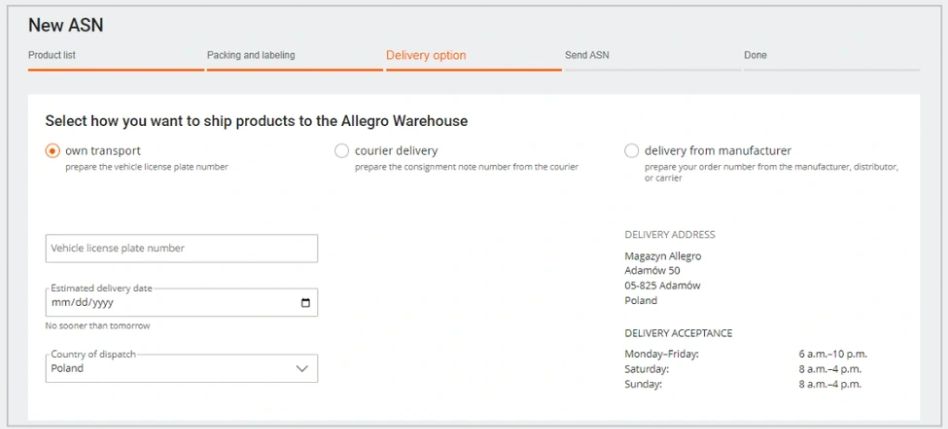Click the Vehicle license plate number field

tap(181, 248)
